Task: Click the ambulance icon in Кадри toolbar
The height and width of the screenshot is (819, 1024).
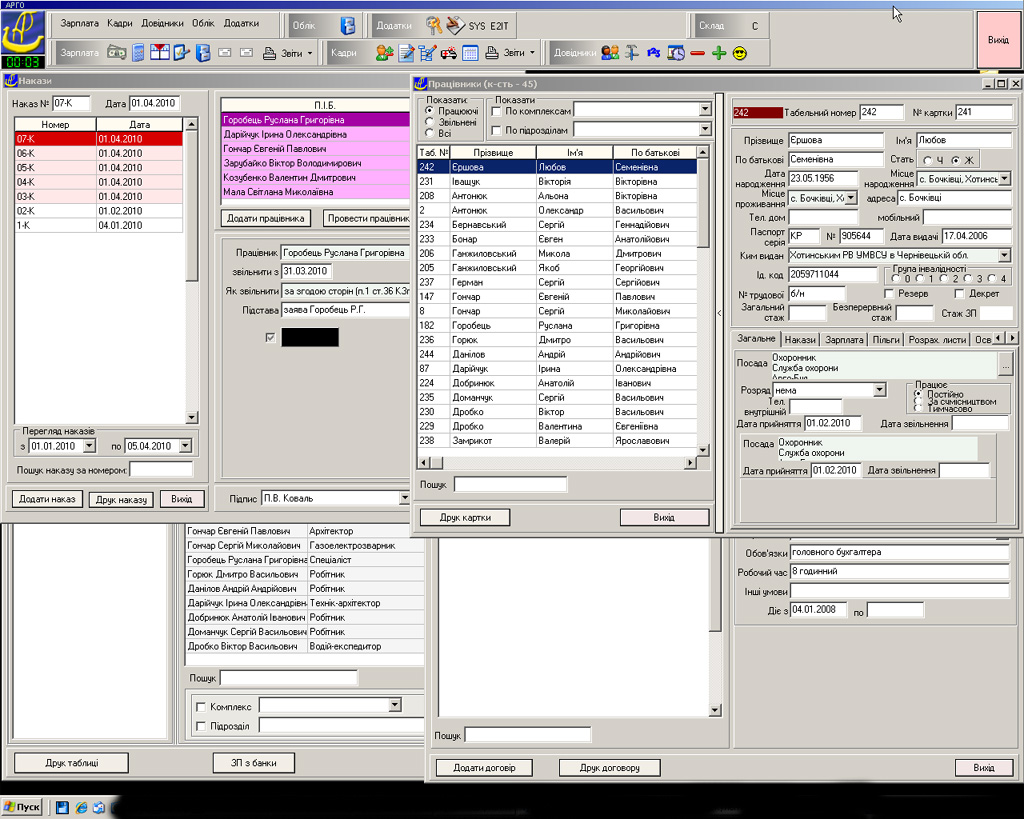Action: tap(449, 52)
